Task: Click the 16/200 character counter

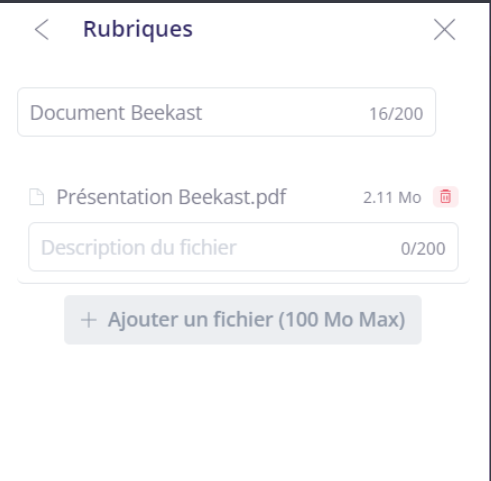Action: [396, 114]
